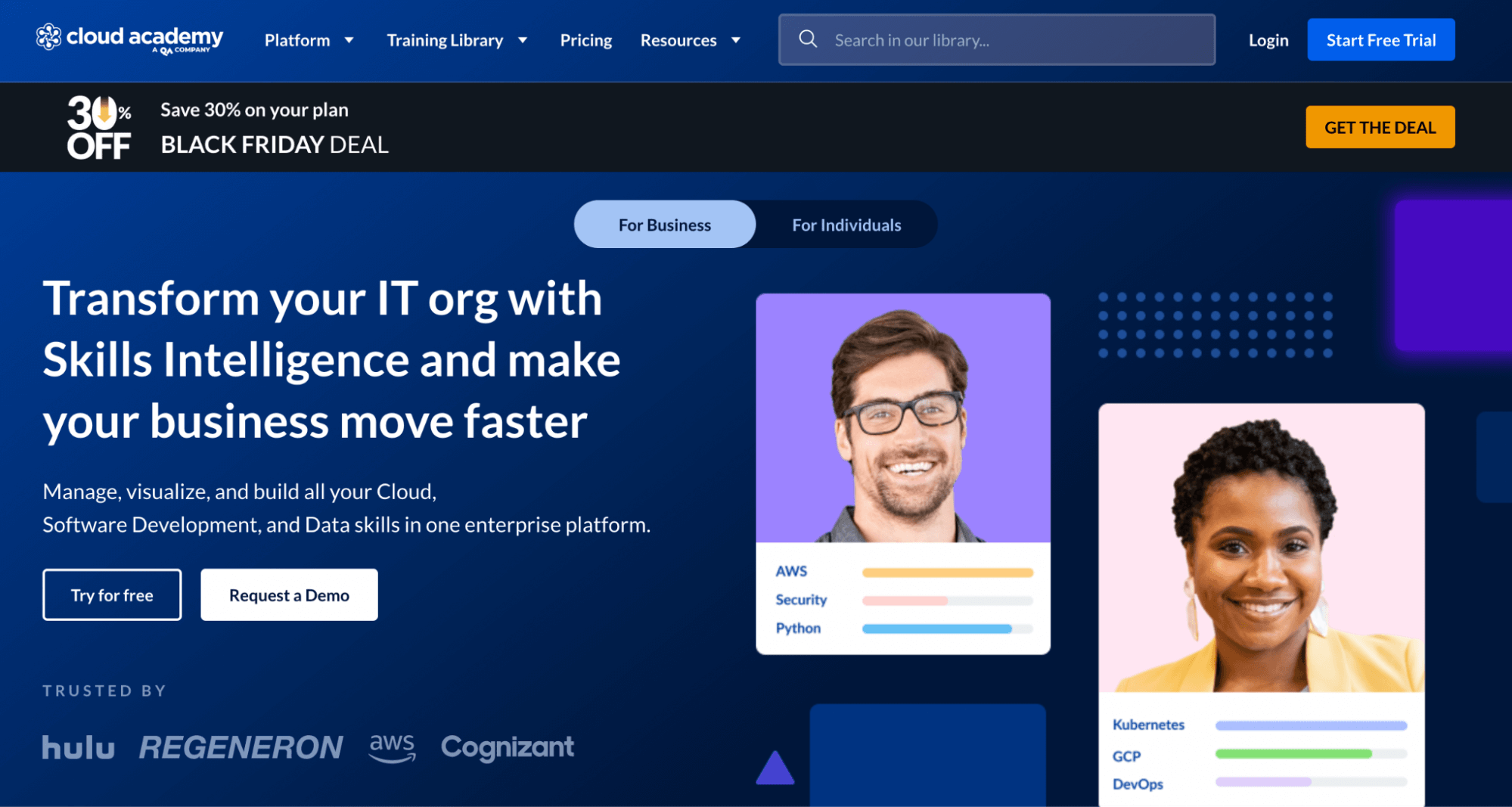
Task: Click the AWS skill label
Action: (791, 571)
